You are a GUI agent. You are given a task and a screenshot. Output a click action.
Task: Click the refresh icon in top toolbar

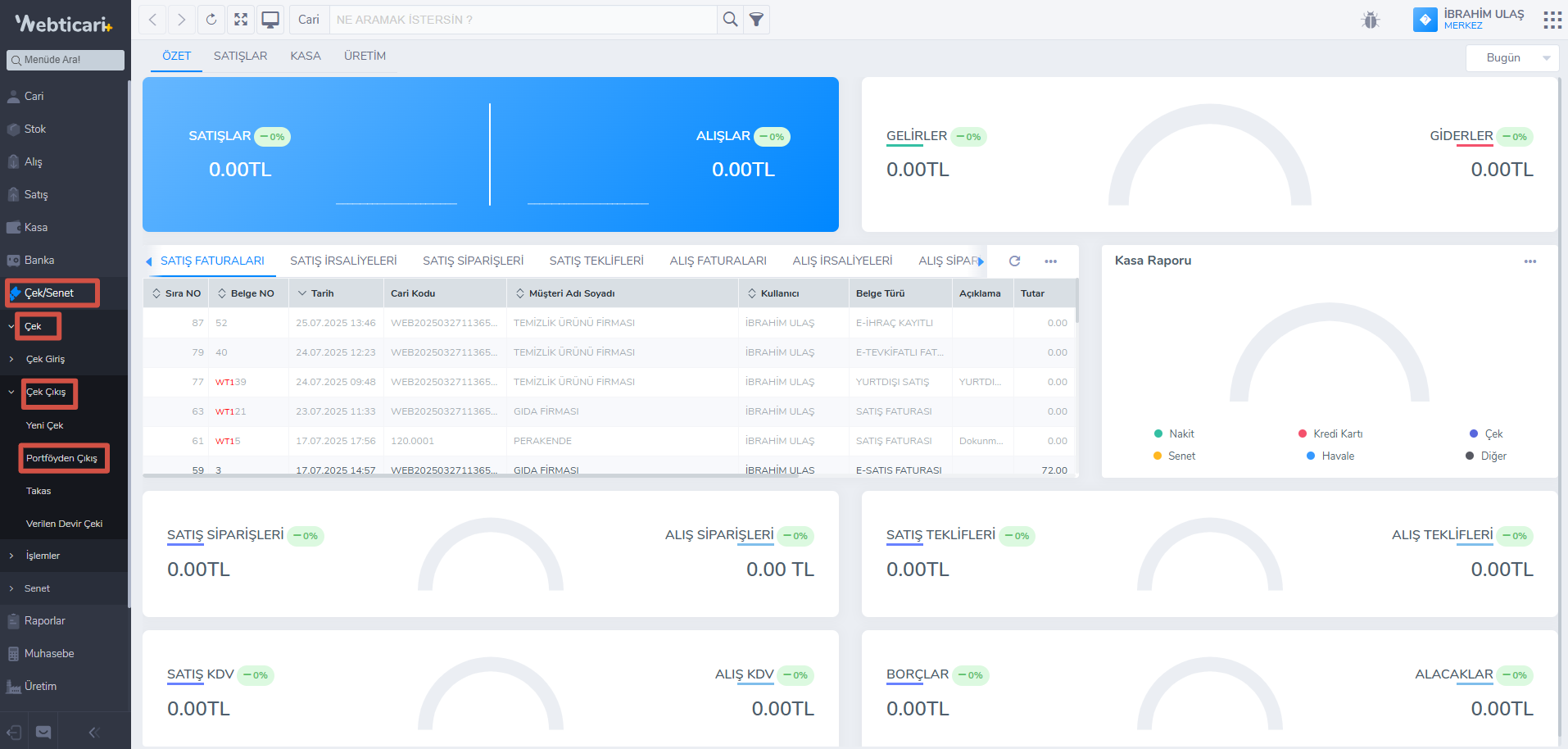click(211, 20)
